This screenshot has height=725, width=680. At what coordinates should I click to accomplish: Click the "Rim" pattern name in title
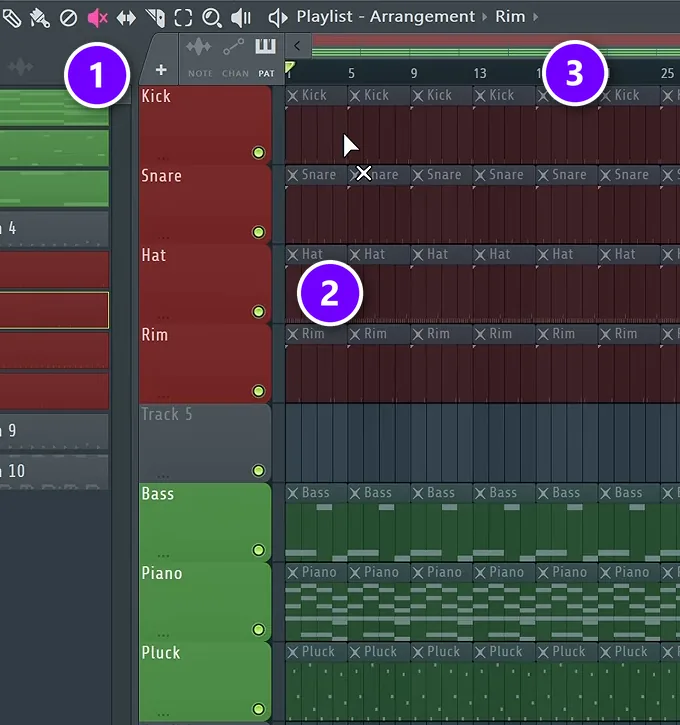click(x=510, y=17)
